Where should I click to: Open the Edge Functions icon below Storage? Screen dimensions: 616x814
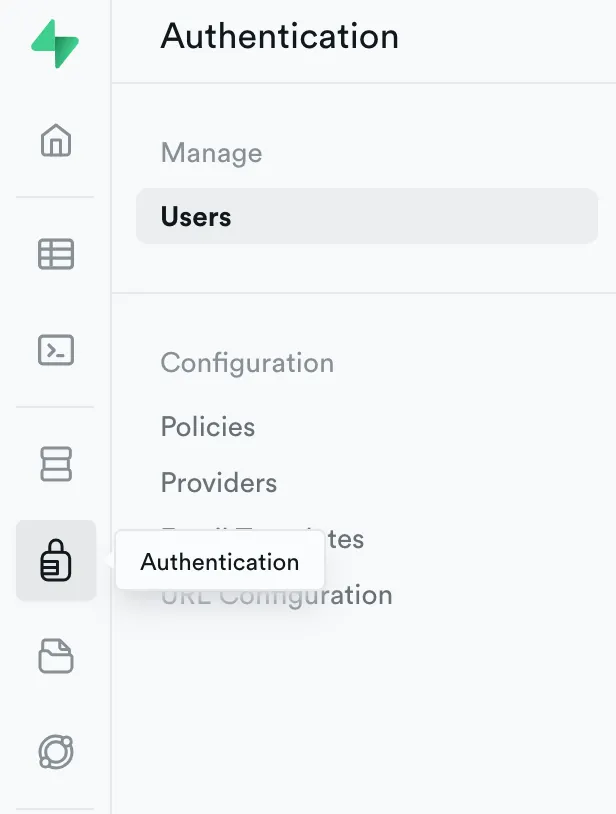tap(56, 751)
